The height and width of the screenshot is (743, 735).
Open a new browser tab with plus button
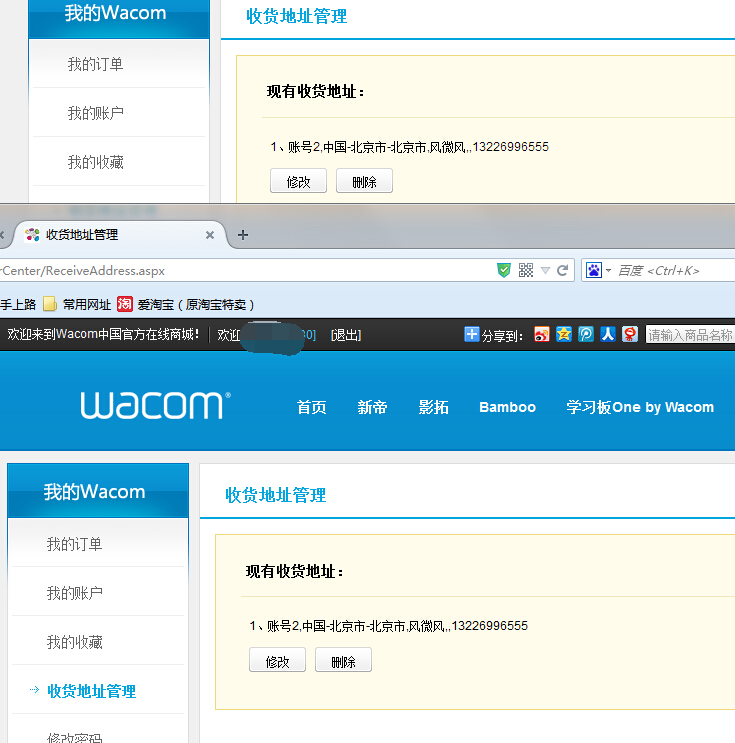pyautogui.click(x=243, y=235)
